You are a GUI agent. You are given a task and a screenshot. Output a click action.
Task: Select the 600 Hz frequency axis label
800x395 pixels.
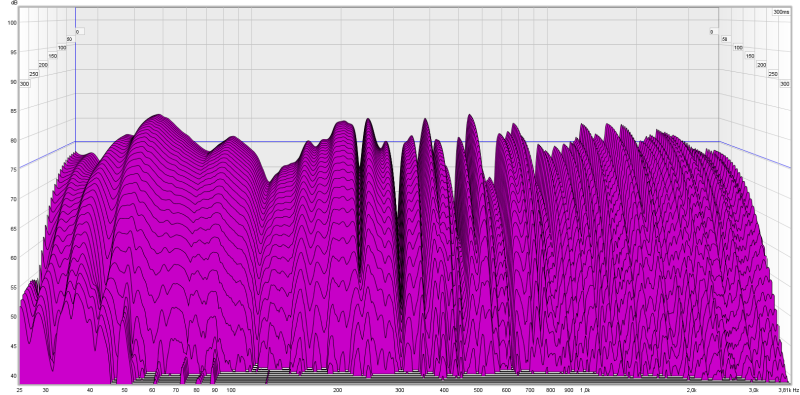click(506, 390)
